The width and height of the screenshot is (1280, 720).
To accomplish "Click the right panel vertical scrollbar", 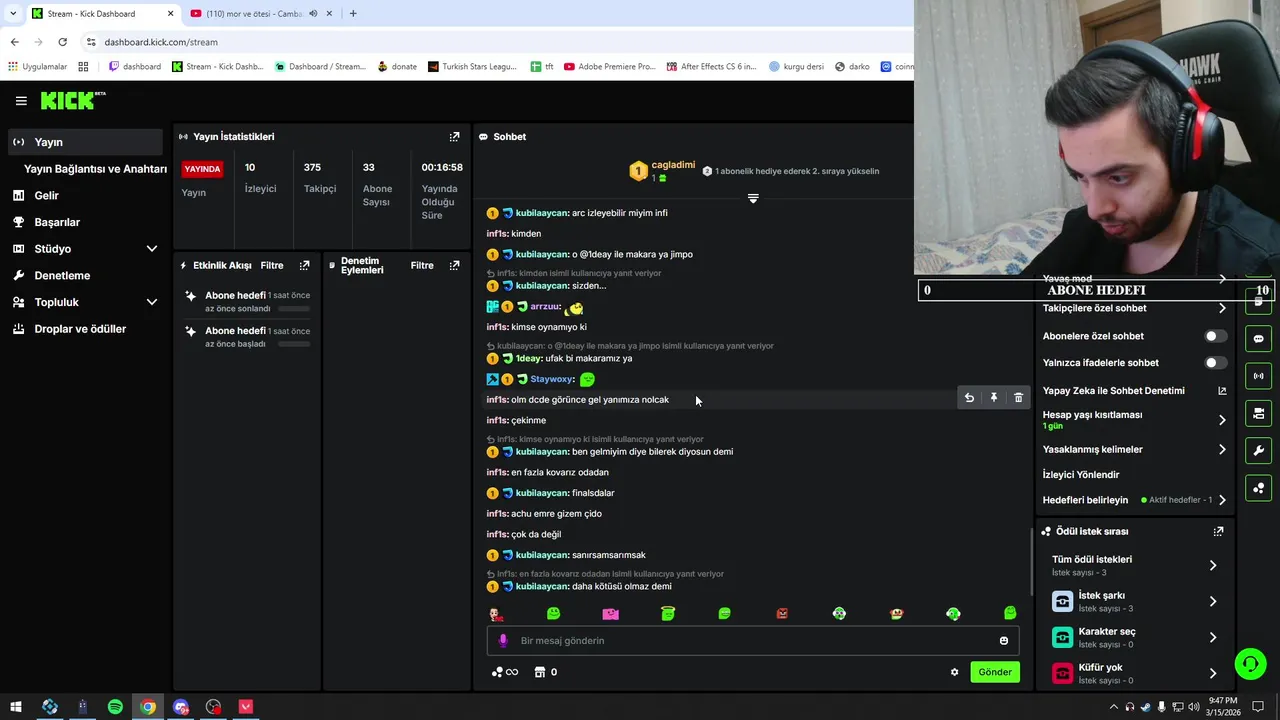I will pos(1032,560).
